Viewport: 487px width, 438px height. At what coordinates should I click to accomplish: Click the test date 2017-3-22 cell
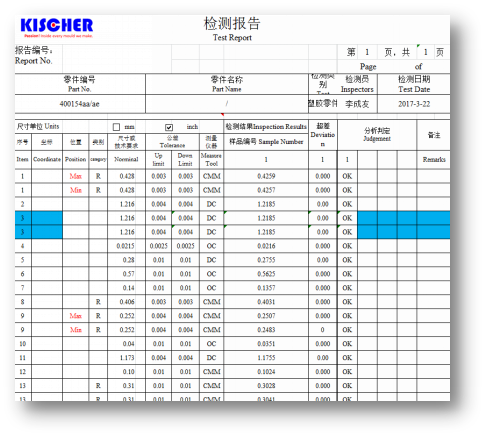(x=414, y=104)
